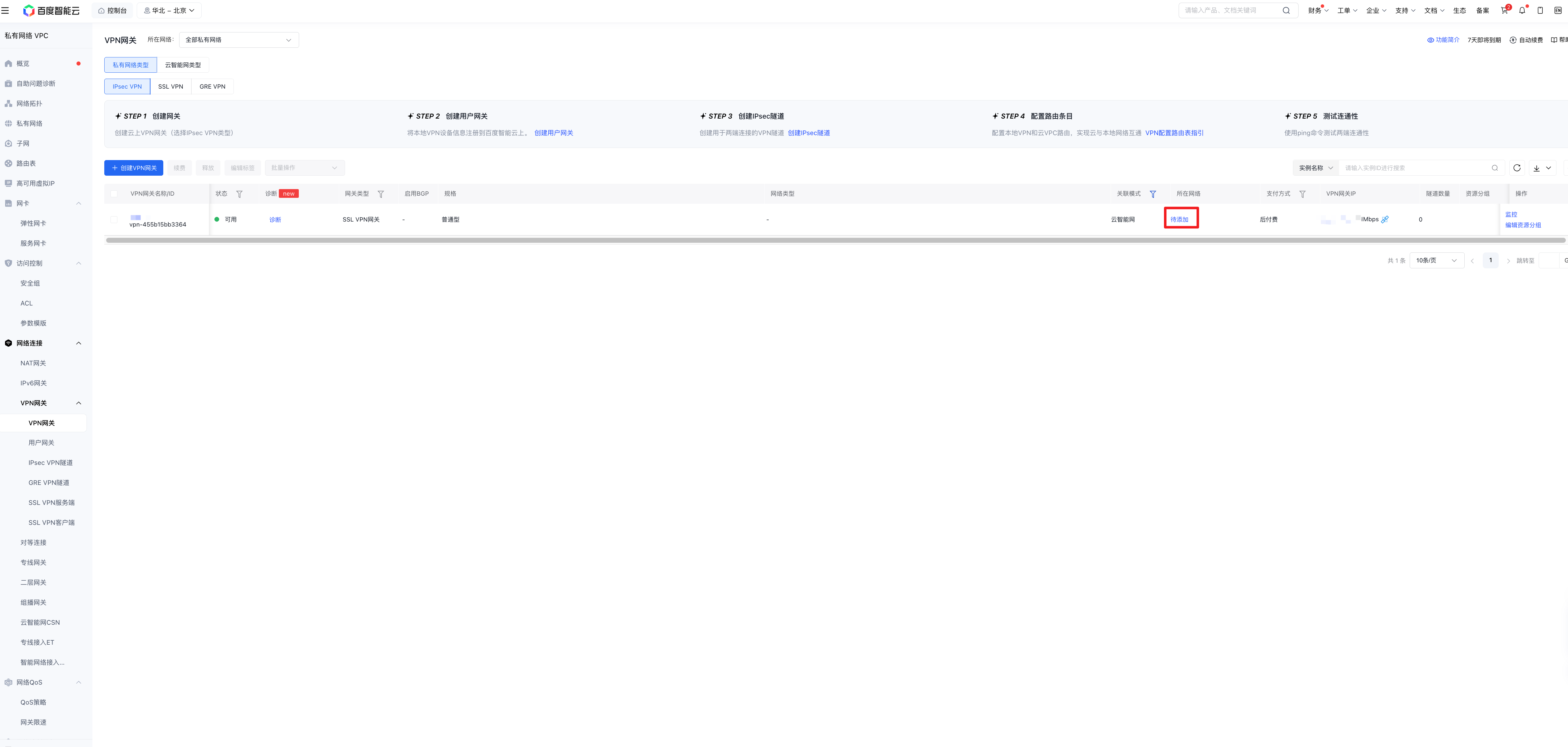
Task: Filter by the 状态 column funnel
Action: 239,194
